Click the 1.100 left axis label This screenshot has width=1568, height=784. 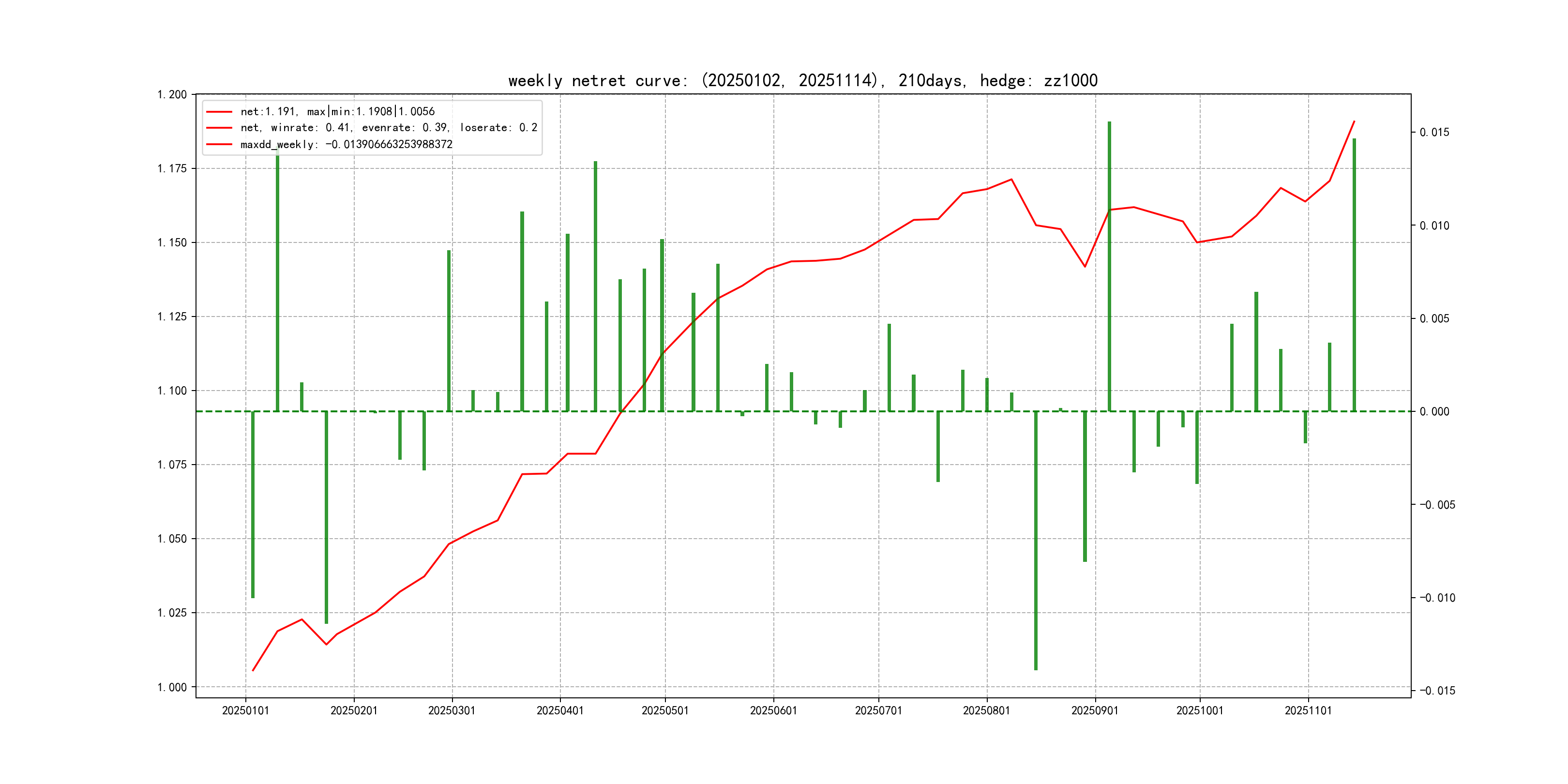pos(172,390)
